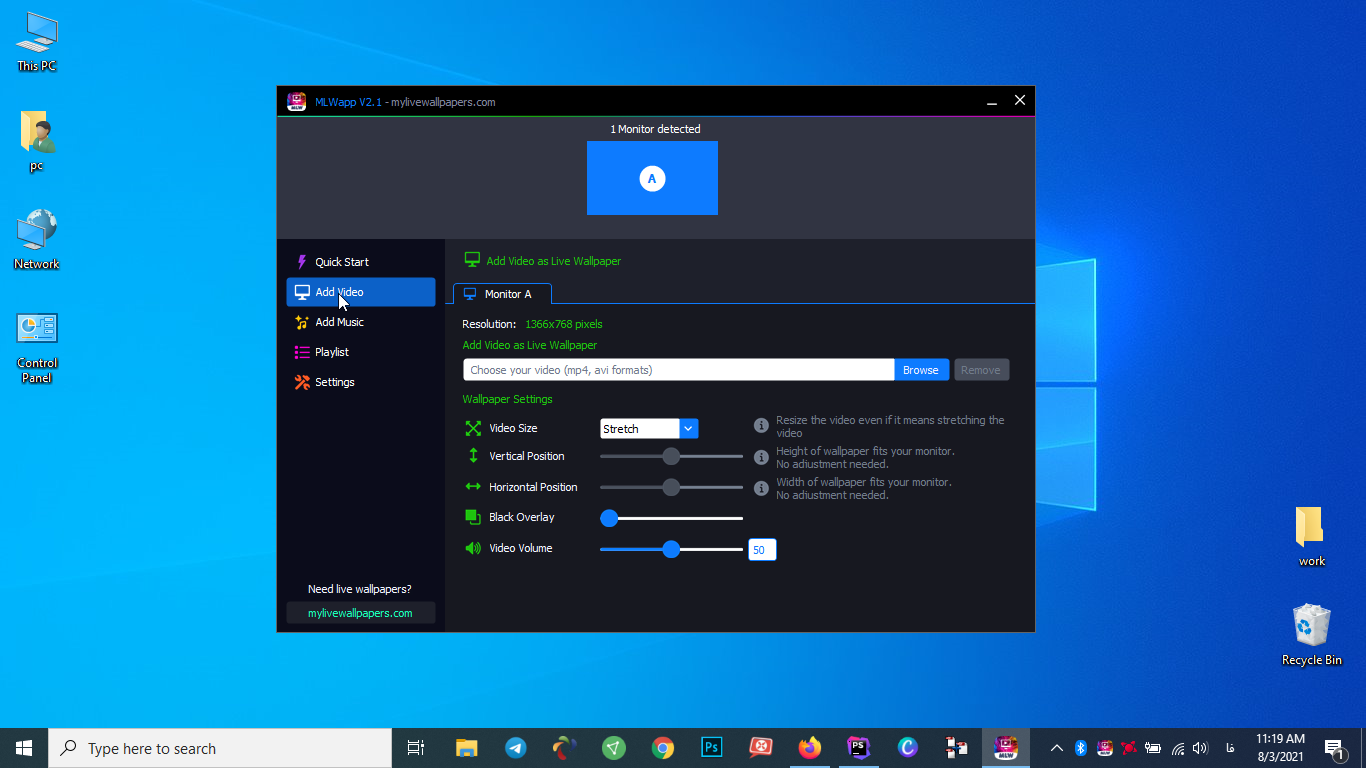Select the Monitor A preview thumbnail
The width and height of the screenshot is (1366, 768).
(x=652, y=178)
